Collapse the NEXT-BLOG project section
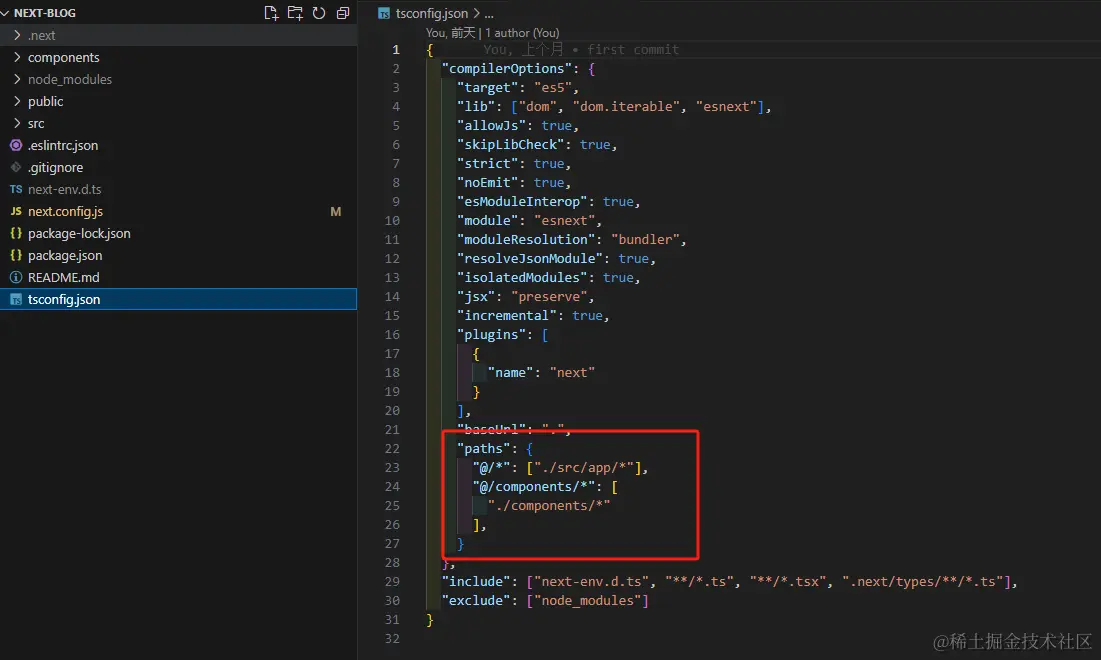Screen dimensions: 1101x660 coord(6,13)
